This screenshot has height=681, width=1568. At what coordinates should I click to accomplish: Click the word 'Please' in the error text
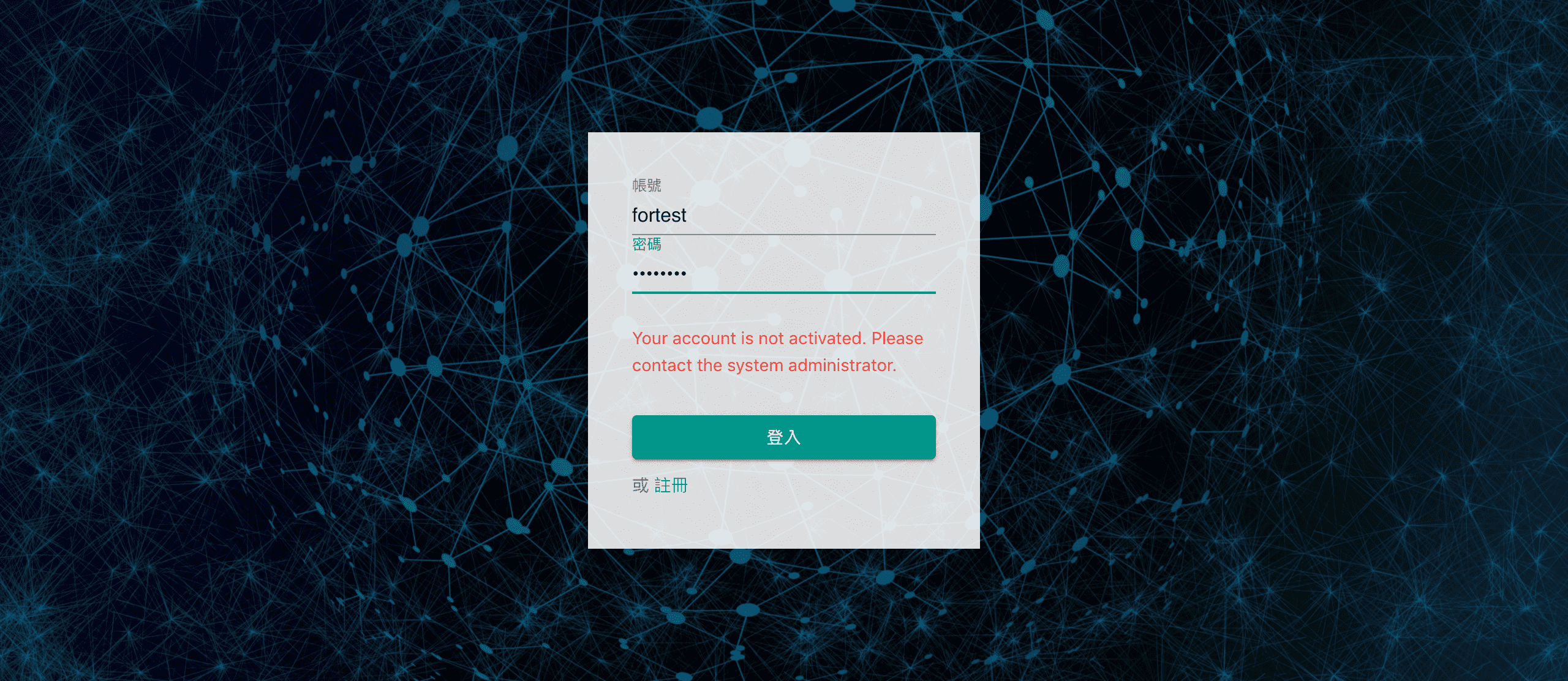[x=897, y=338]
